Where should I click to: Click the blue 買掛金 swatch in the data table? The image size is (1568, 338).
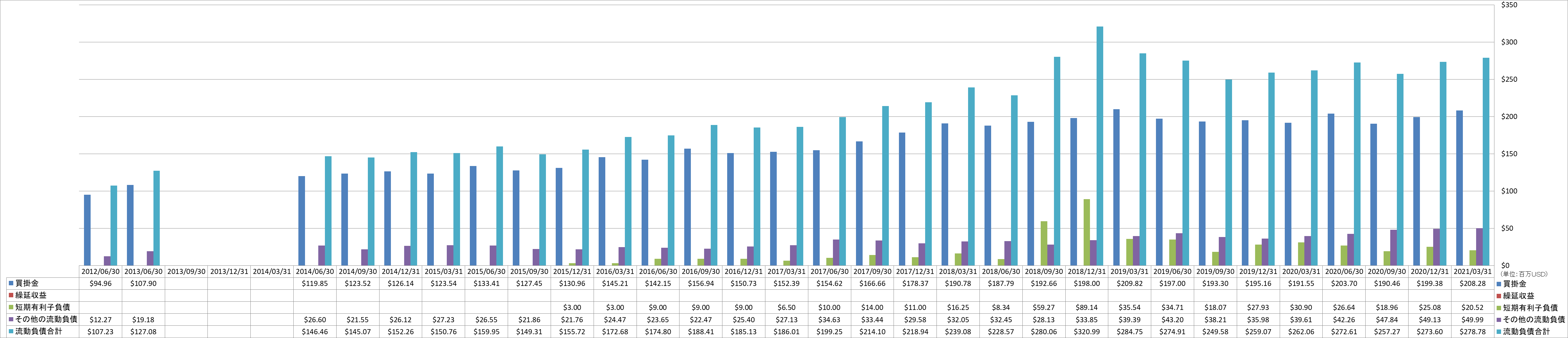tap(11, 284)
